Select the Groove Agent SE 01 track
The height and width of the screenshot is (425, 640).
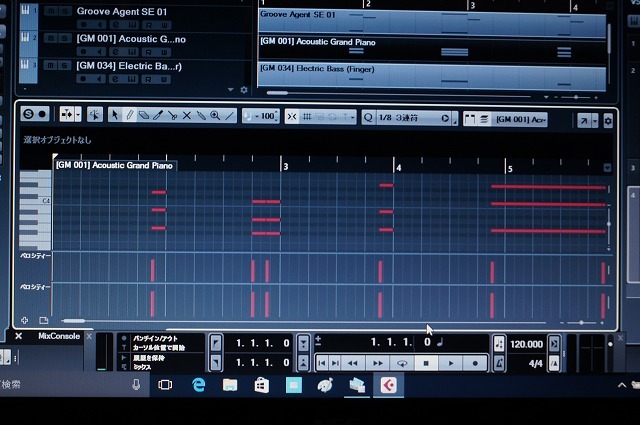click(x=122, y=11)
